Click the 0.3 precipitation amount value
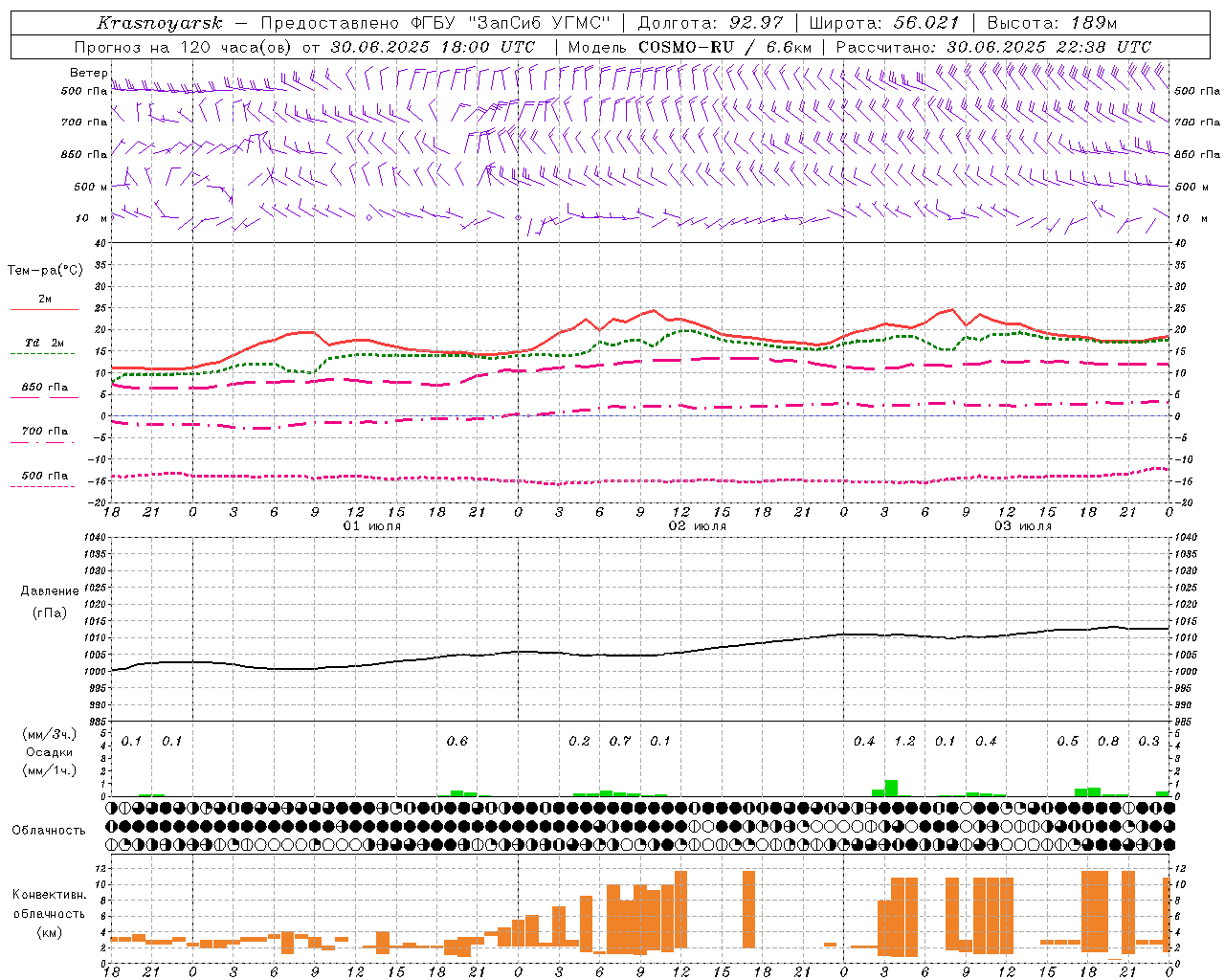Screen dimensions: 1225x980 coord(1148,742)
